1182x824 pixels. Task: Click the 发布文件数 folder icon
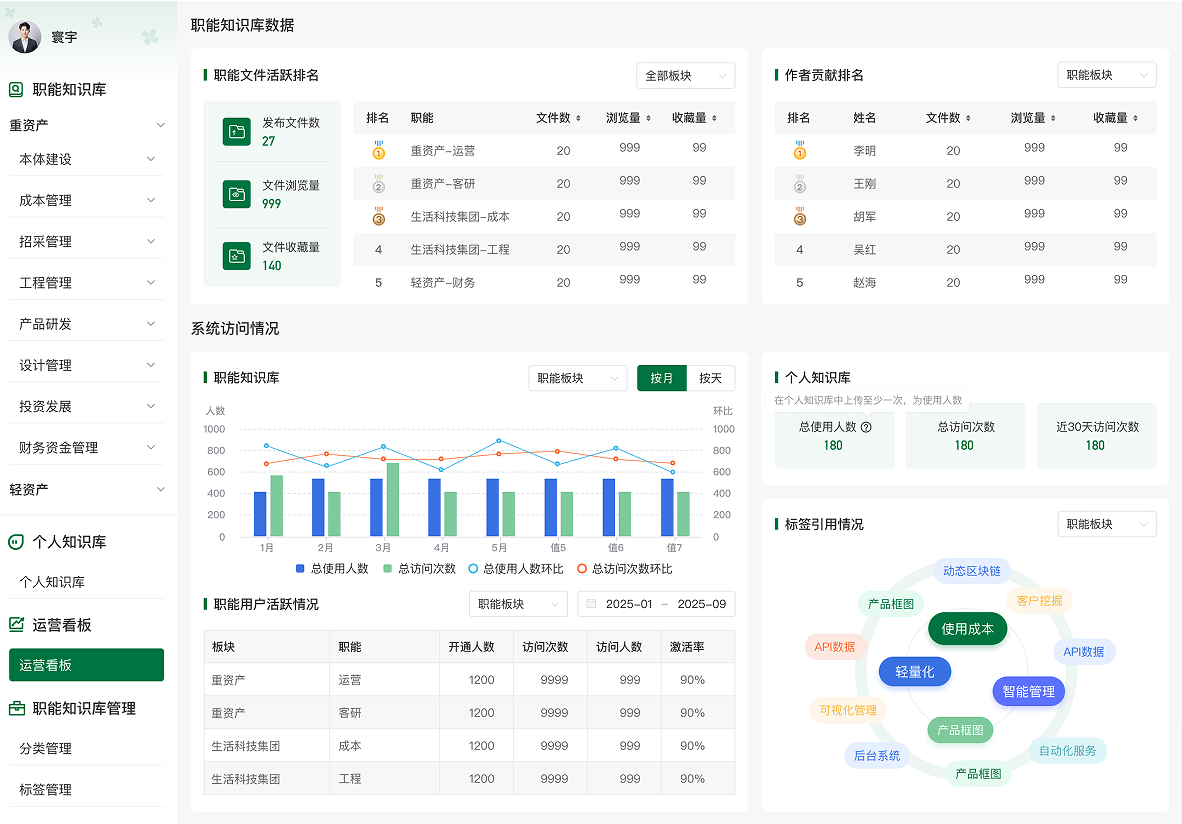(237, 131)
